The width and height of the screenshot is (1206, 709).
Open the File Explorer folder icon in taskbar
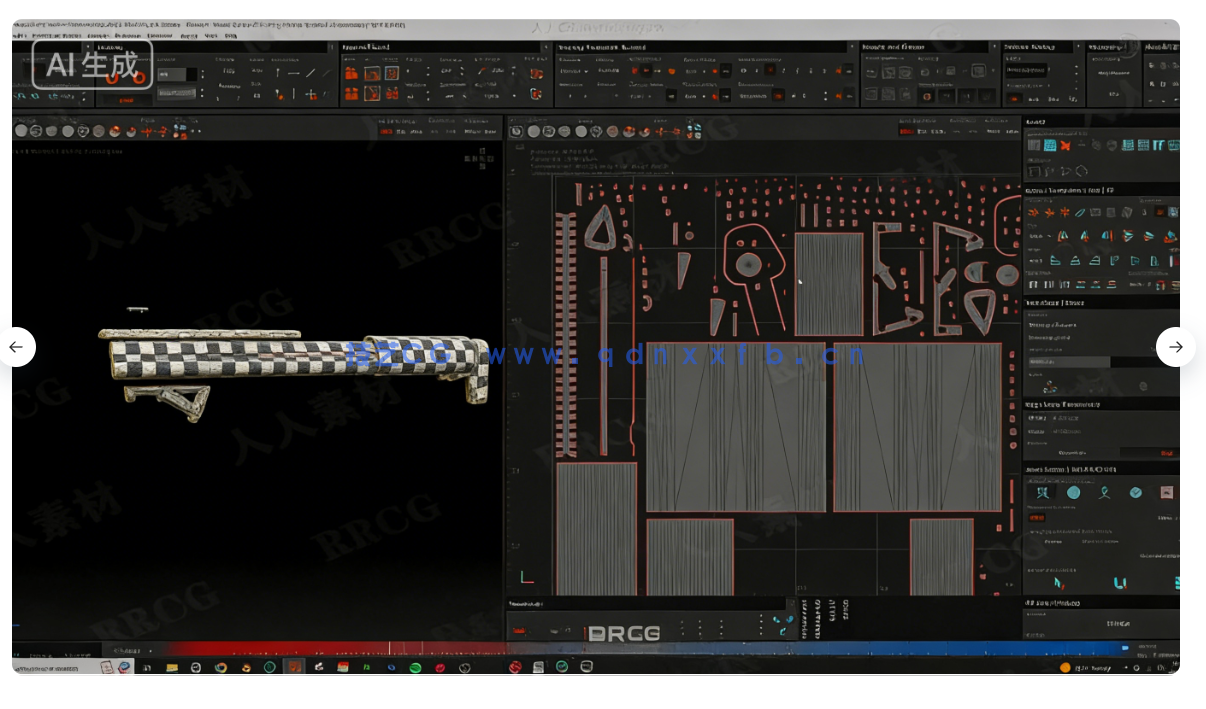(172, 667)
